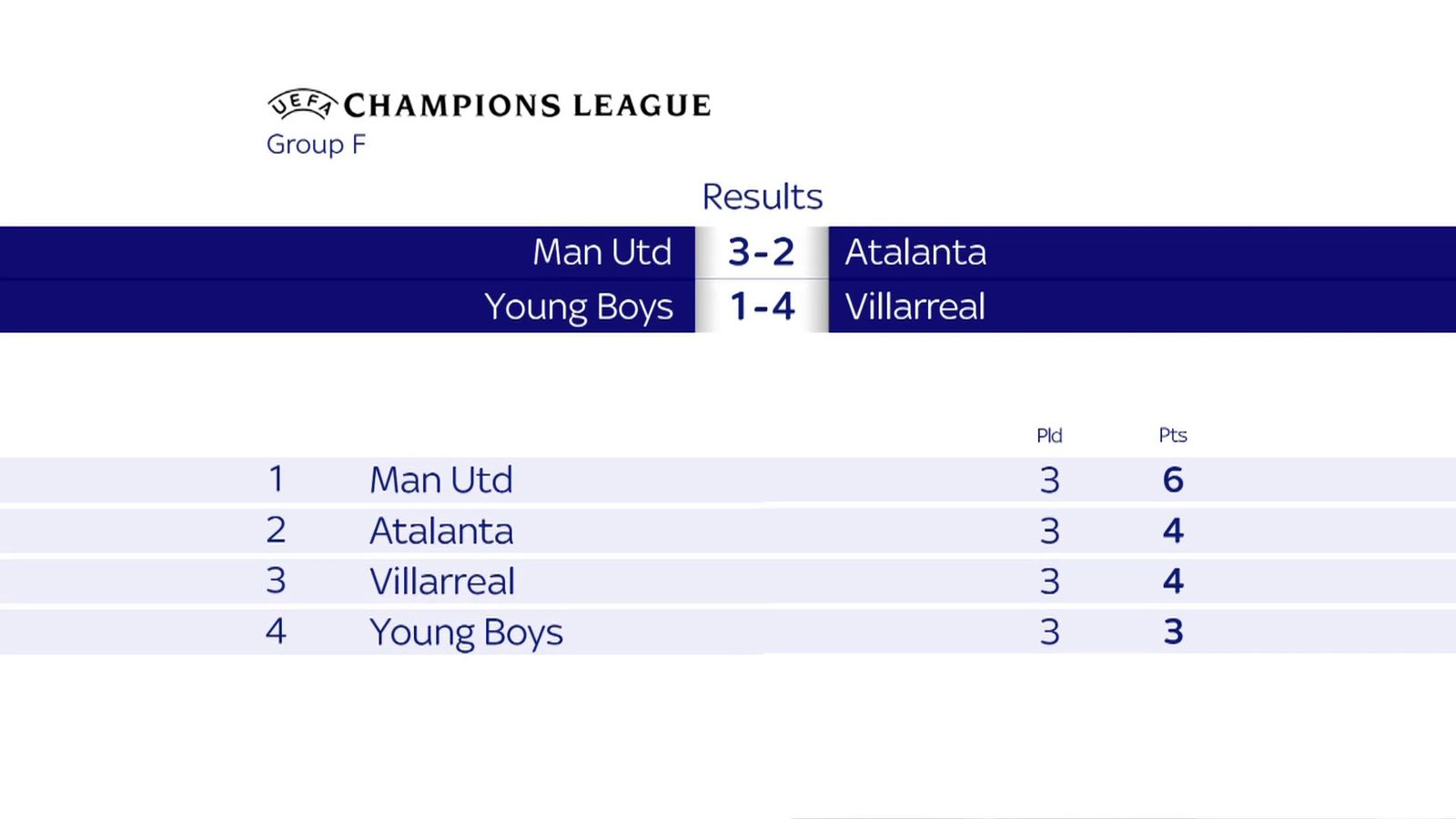
Task: Click the Pld column header
Action: click(x=1049, y=435)
